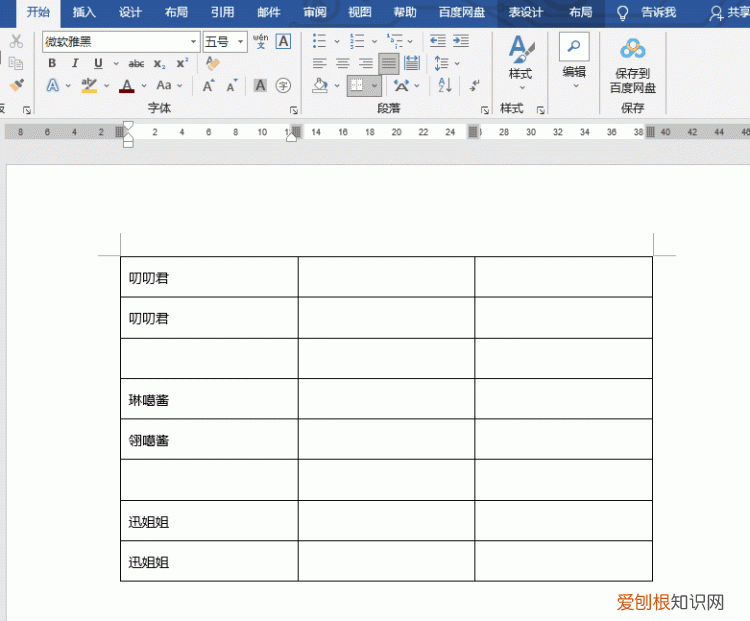
Task: Decrease paragraph indent
Action: point(438,41)
